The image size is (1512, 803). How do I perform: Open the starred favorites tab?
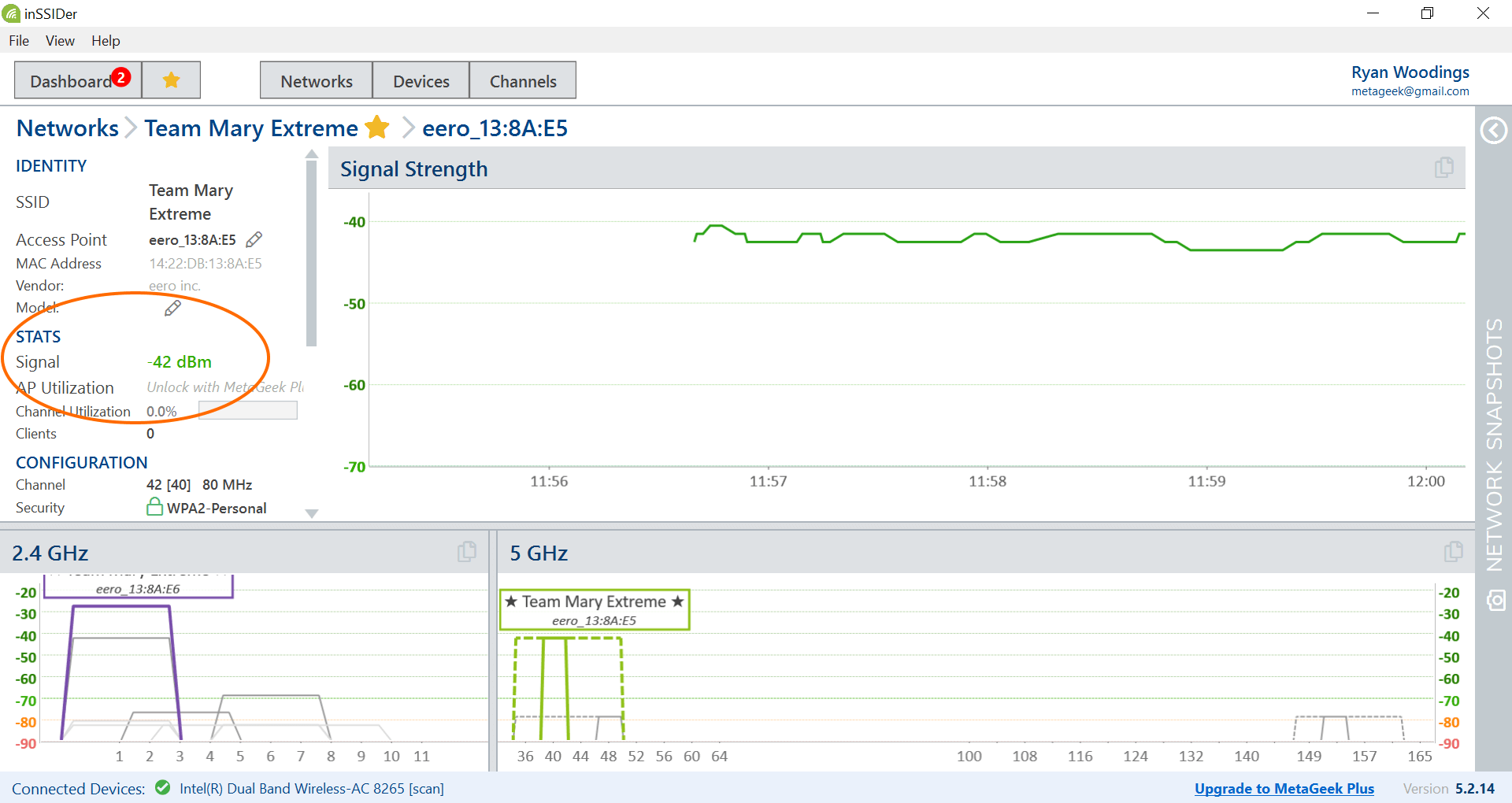(171, 80)
